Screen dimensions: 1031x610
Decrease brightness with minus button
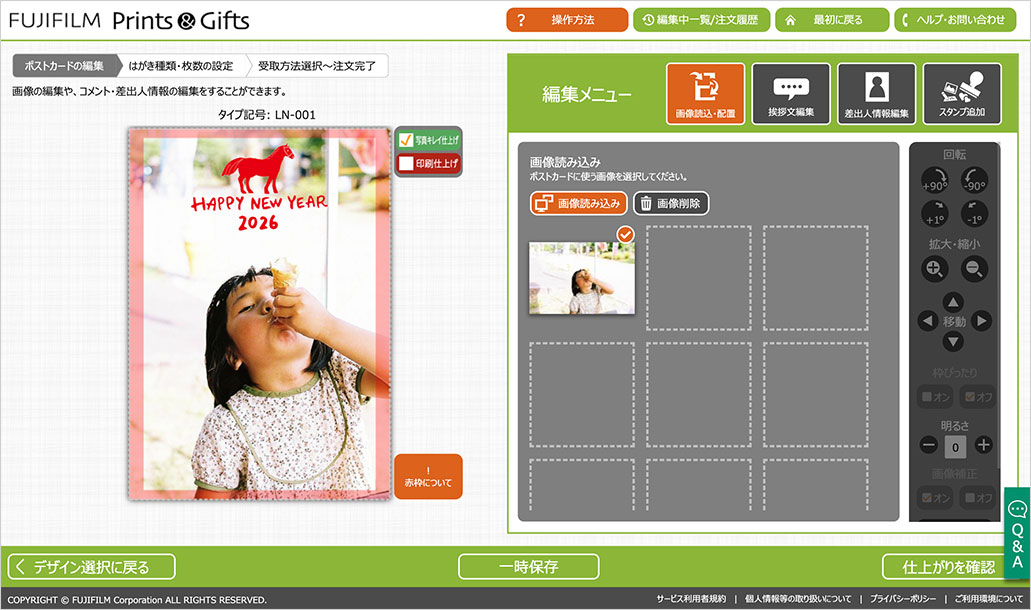click(x=929, y=445)
